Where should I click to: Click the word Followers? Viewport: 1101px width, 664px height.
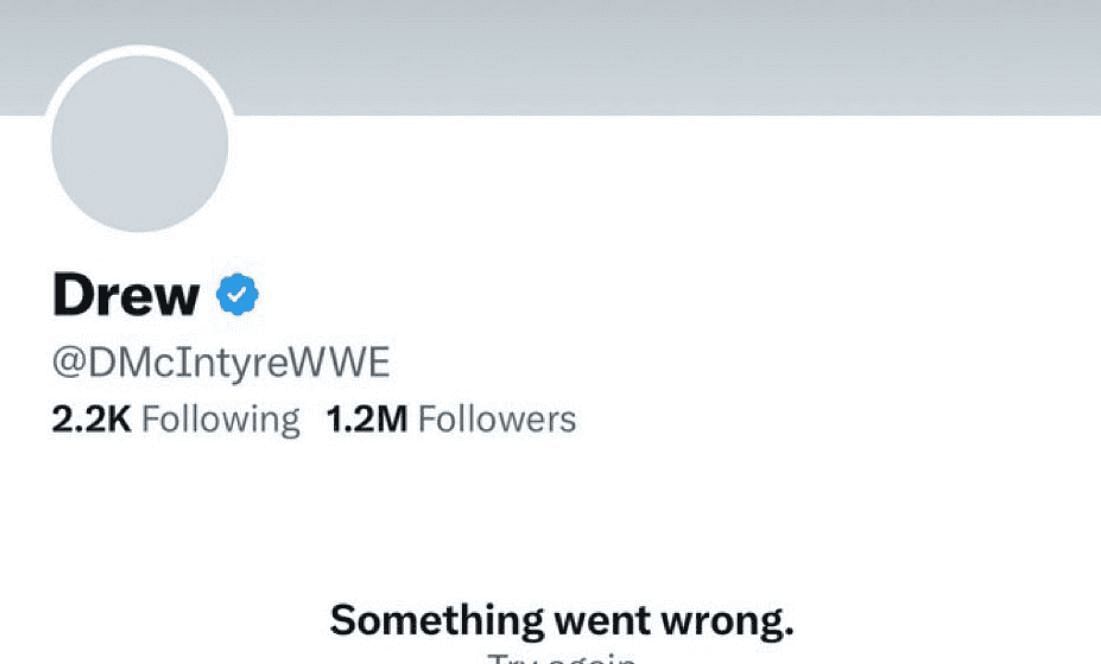pos(497,419)
